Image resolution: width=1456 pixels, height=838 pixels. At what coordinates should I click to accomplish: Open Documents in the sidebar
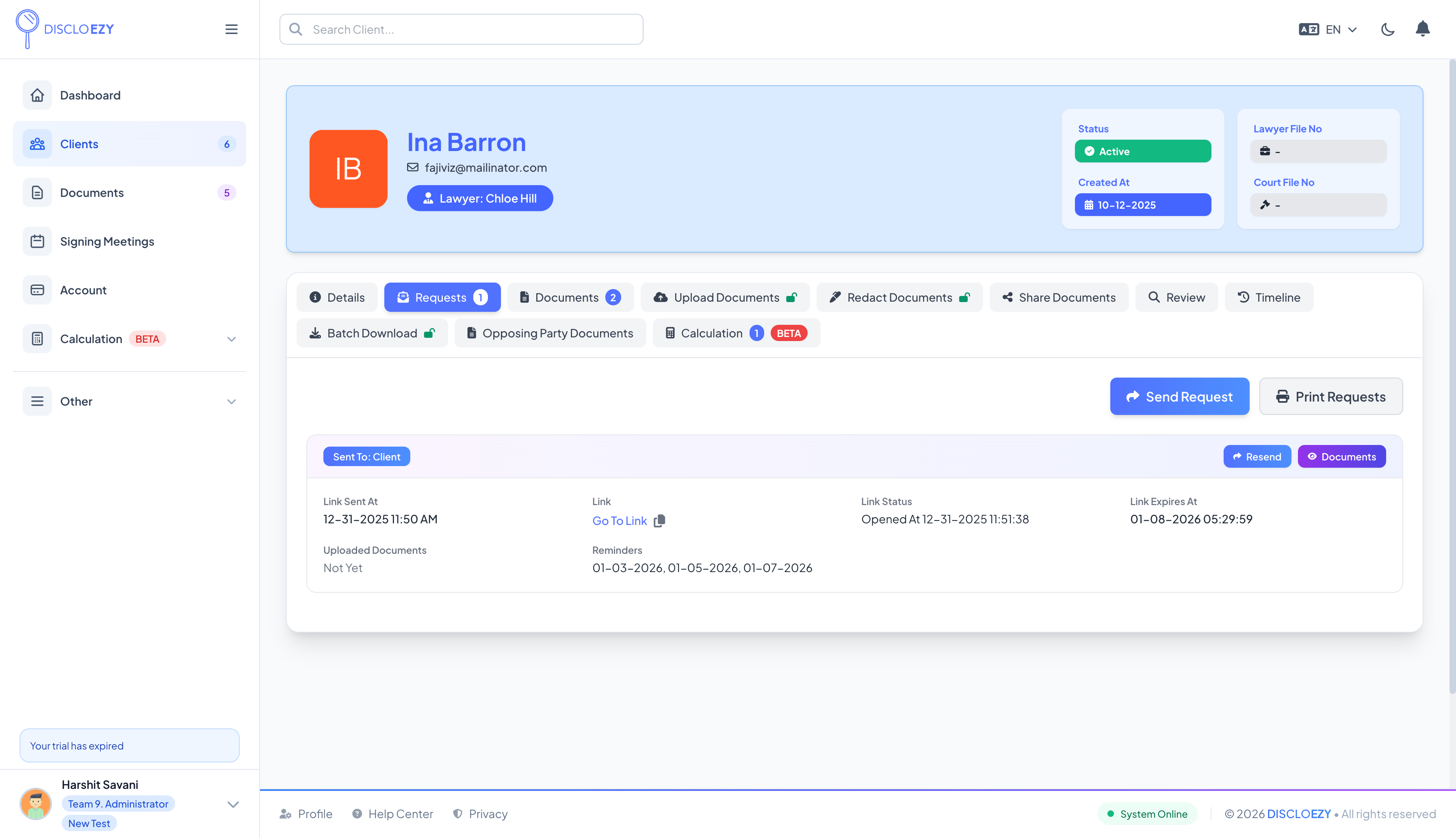[91, 193]
